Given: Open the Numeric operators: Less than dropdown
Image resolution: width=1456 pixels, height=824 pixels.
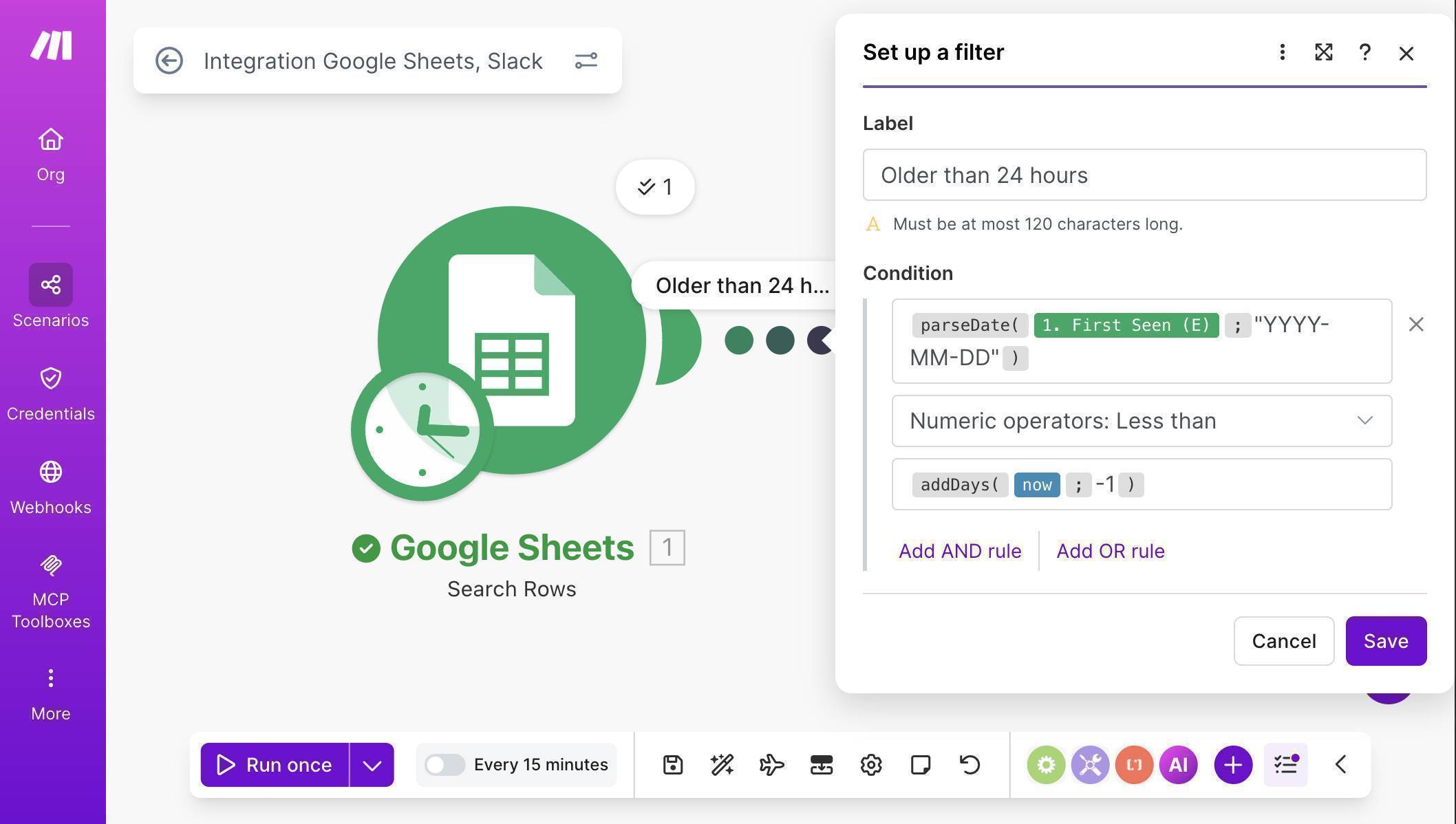Looking at the screenshot, I should click(1142, 420).
